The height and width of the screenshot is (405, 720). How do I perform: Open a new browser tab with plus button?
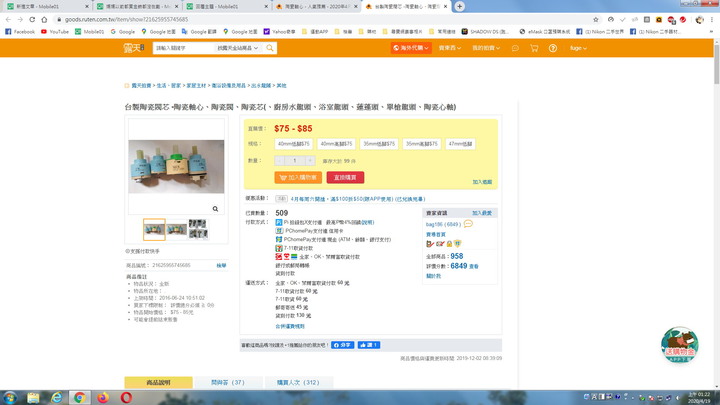pos(460,6)
